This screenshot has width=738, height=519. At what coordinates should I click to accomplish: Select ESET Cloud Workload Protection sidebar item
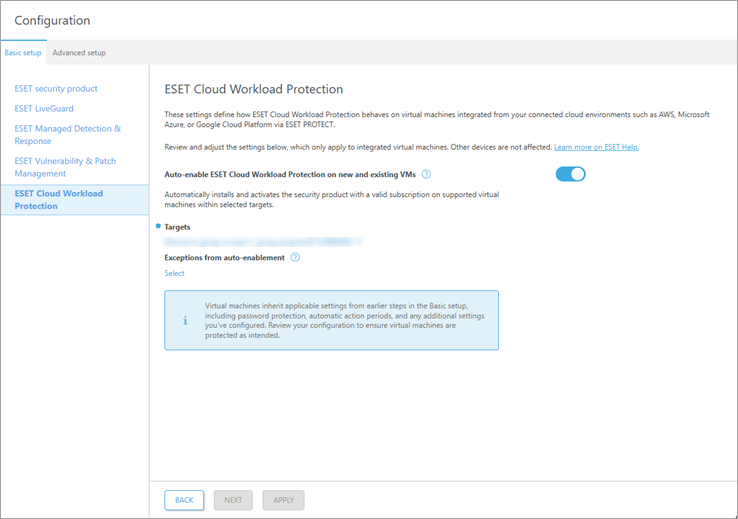tap(75, 200)
